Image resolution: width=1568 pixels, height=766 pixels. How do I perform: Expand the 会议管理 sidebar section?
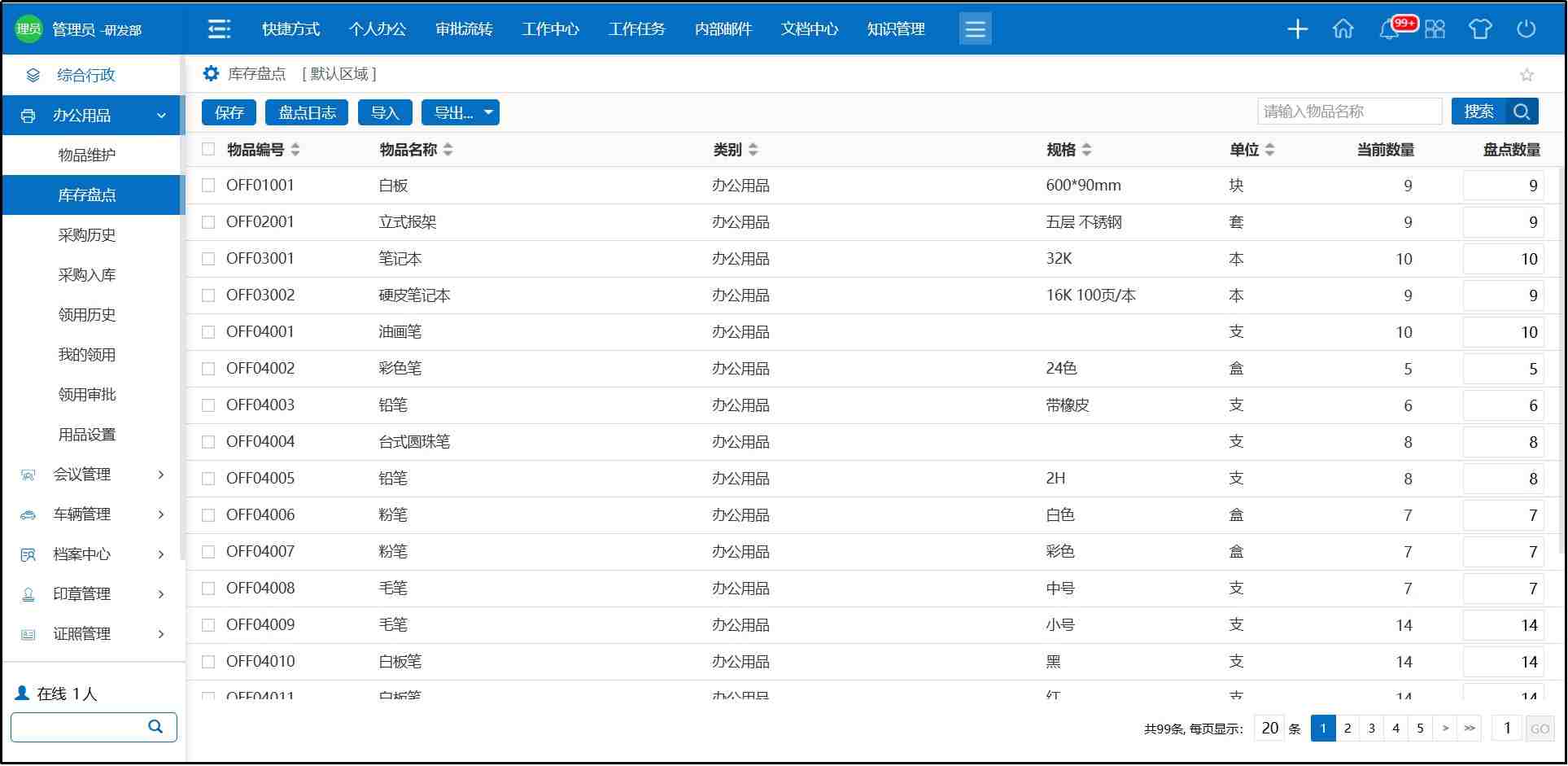(x=160, y=475)
